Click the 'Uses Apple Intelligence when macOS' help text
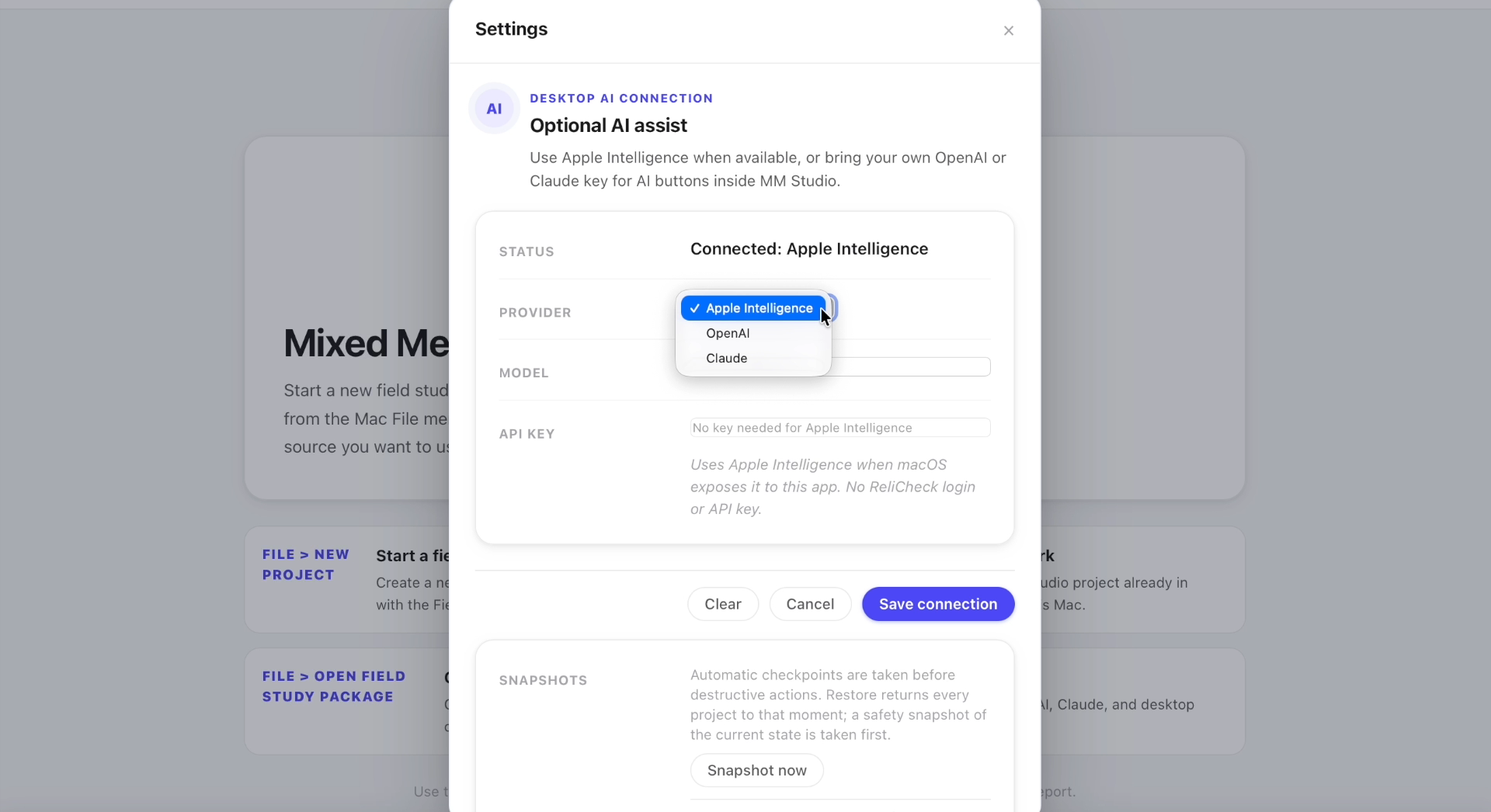 click(832, 487)
